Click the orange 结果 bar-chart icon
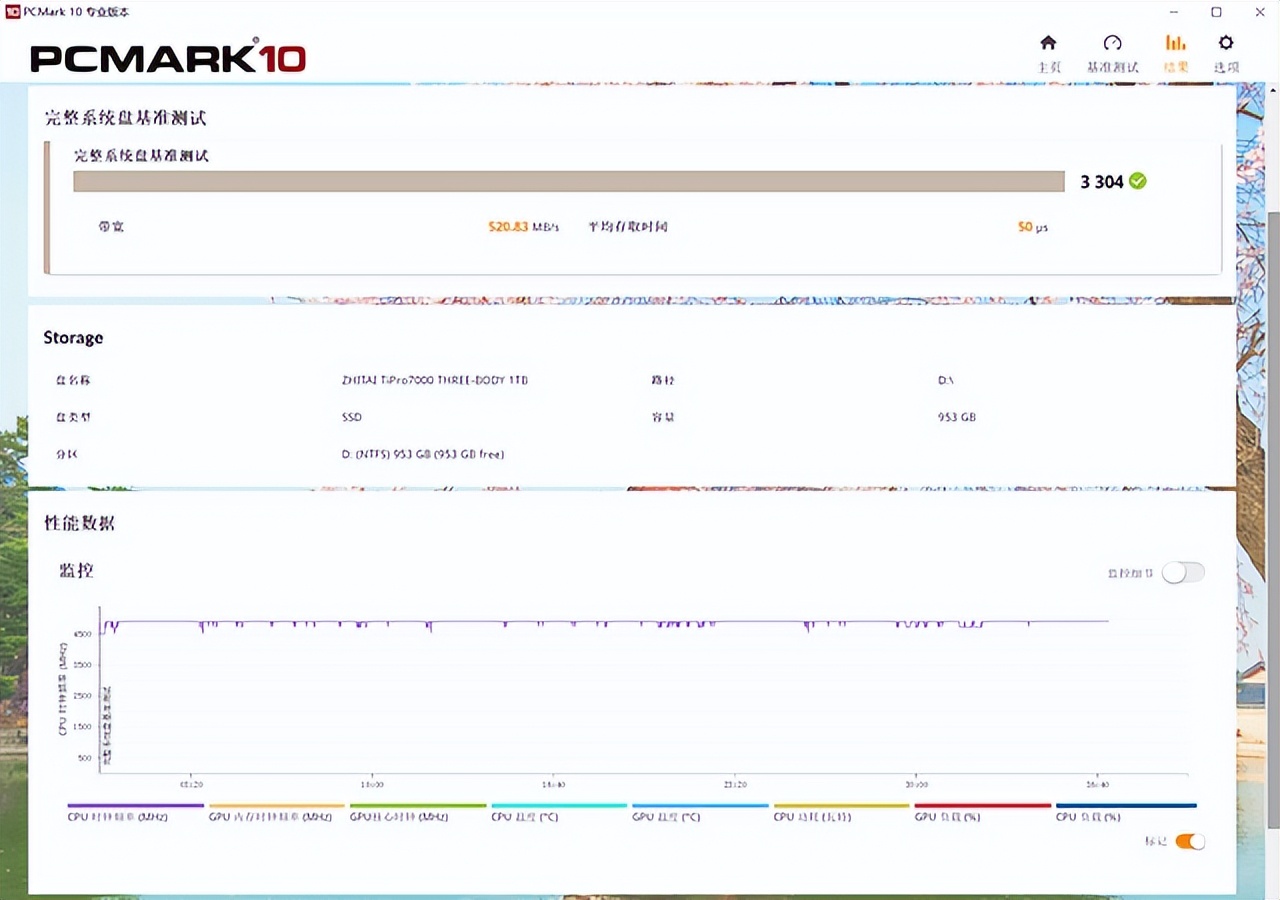The height and width of the screenshot is (900, 1280). 1176,44
